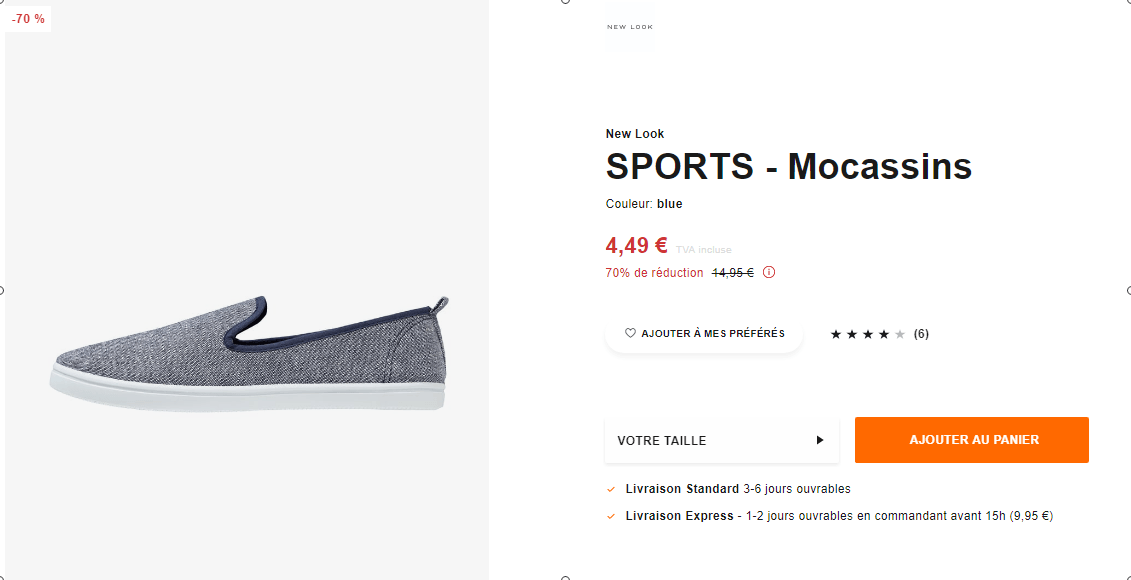
Task: Click fourth star to set rating
Action: tap(882, 333)
